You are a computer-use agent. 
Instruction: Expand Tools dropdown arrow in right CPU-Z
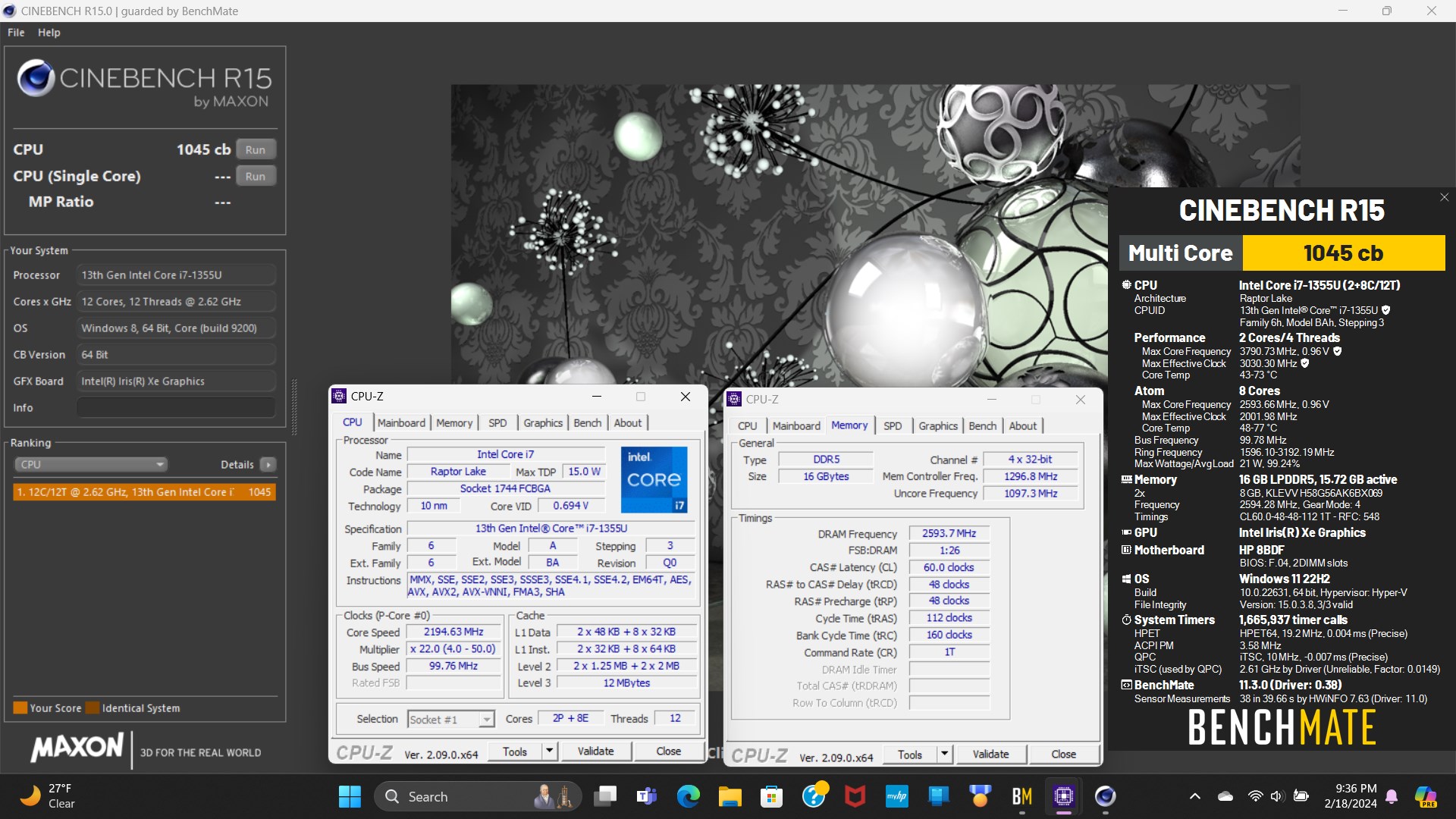point(945,755)
